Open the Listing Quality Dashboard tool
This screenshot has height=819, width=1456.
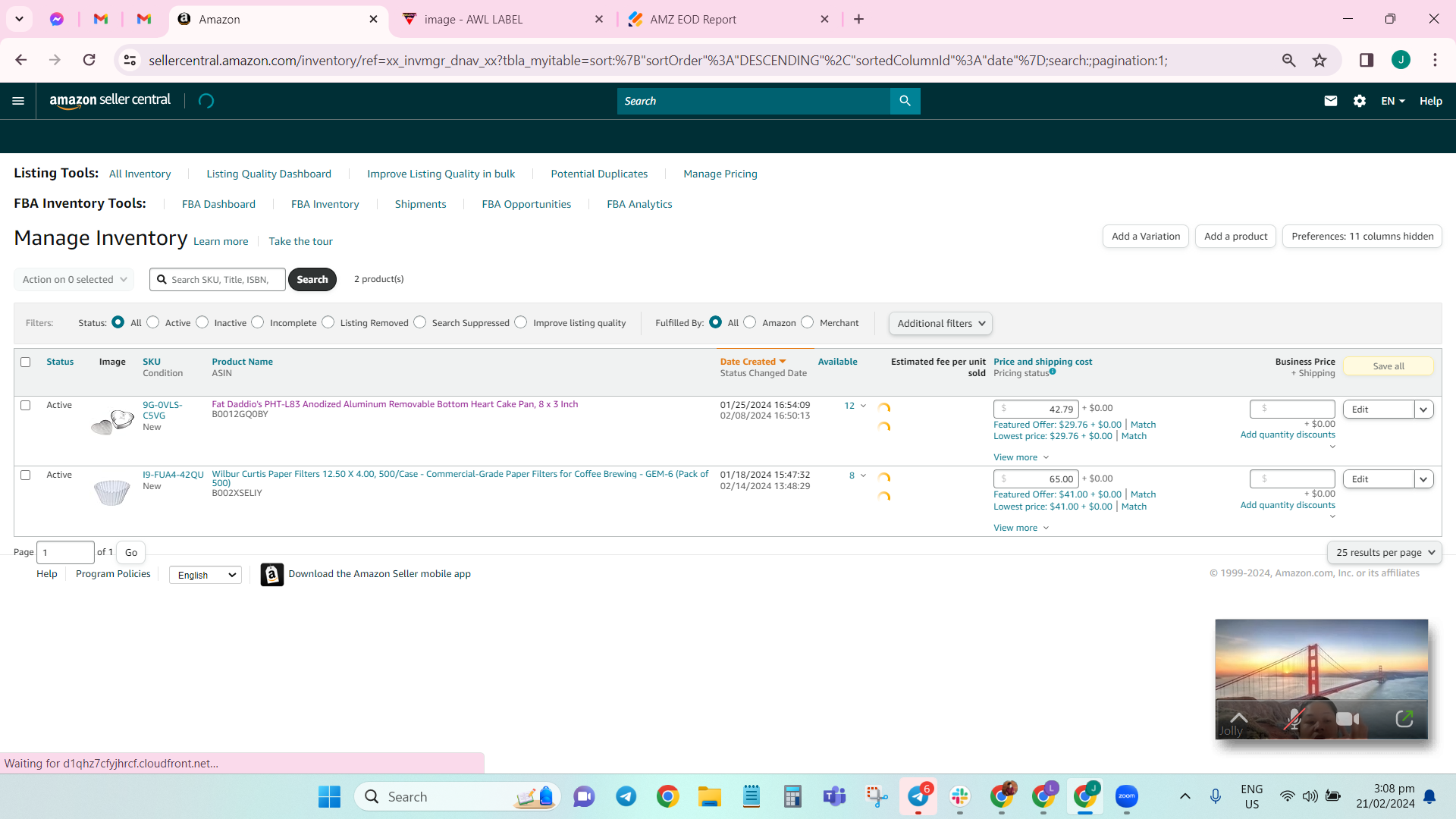coord(269,174)
